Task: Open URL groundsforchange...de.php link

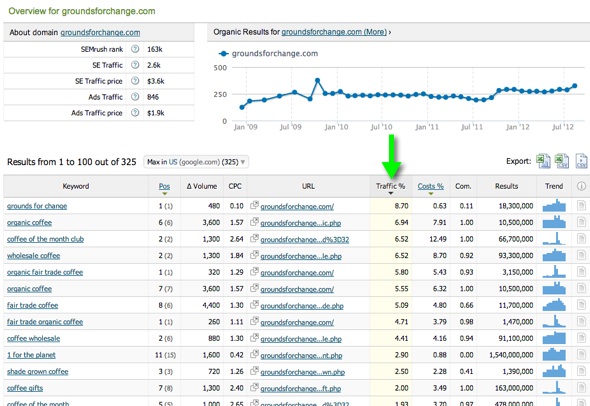Action: coord(302,306)
